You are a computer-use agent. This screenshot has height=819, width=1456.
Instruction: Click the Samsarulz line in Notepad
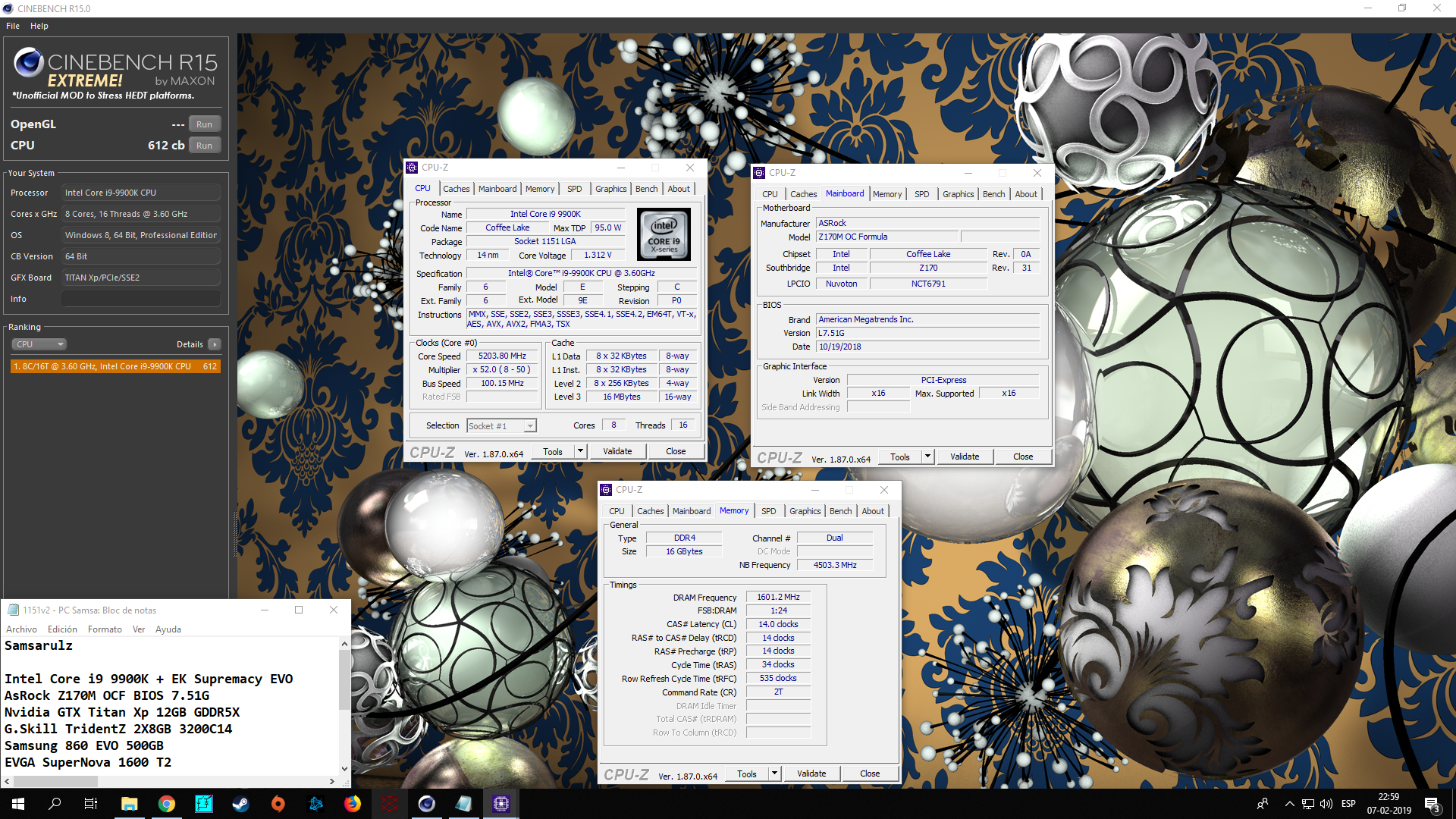[39, 645]
